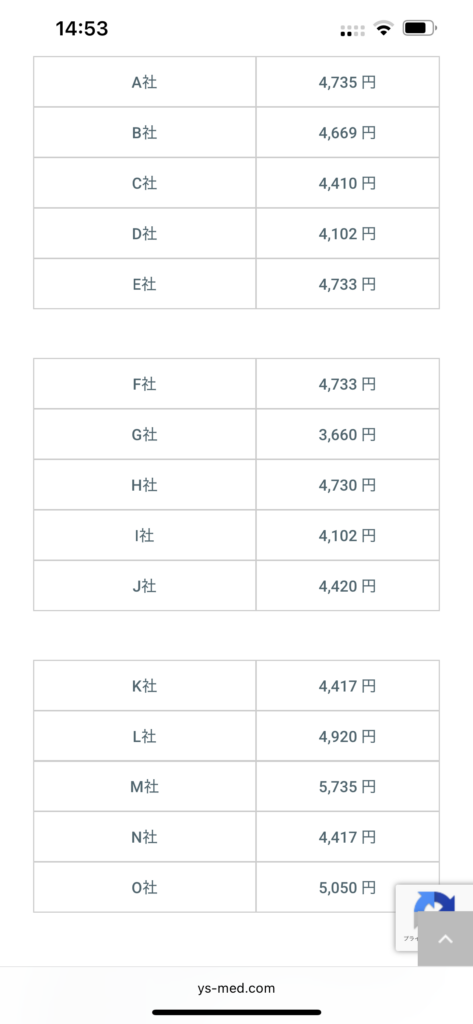The image size is (473, 1024).
Task: Tap the 4,420 円 price for J社
Action: point(348,586)
